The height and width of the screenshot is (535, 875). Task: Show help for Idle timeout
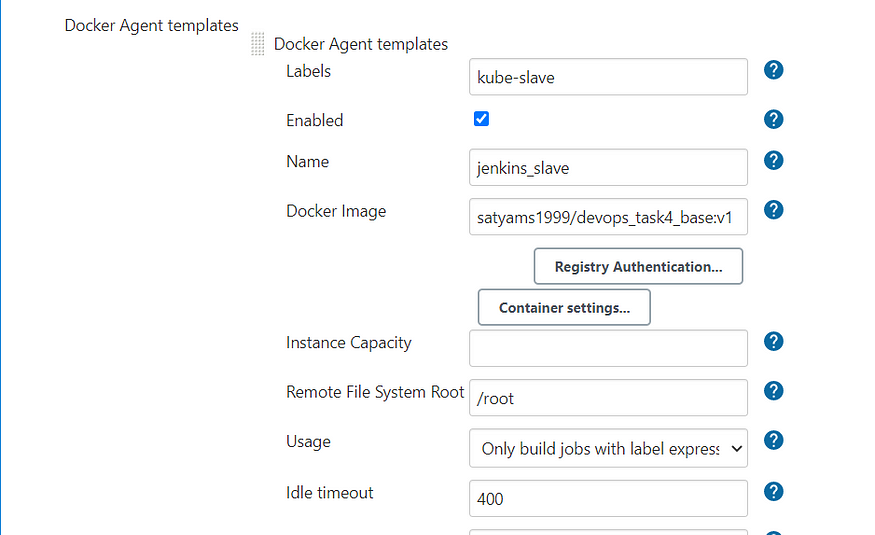(x=773, y=492)
